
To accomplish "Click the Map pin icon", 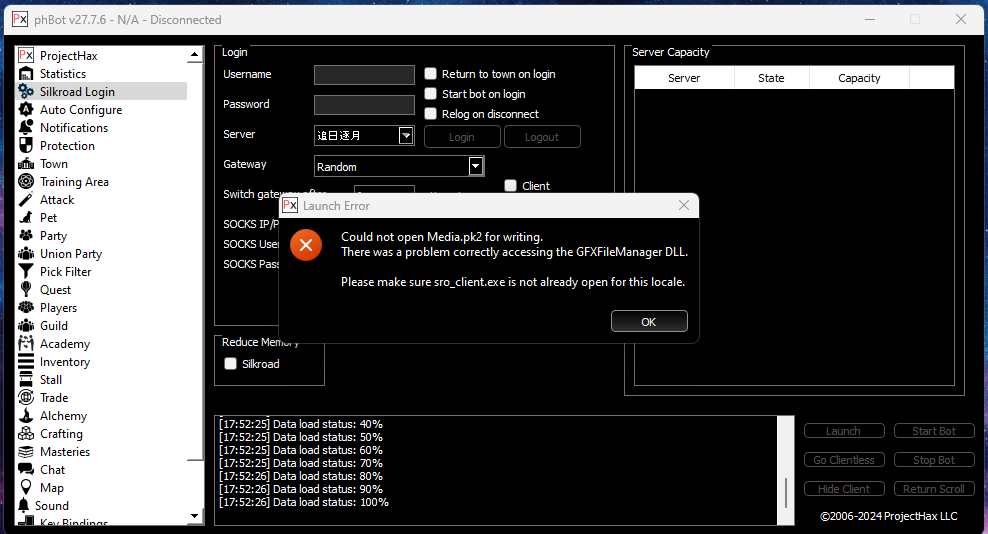I will coord(26,488).
